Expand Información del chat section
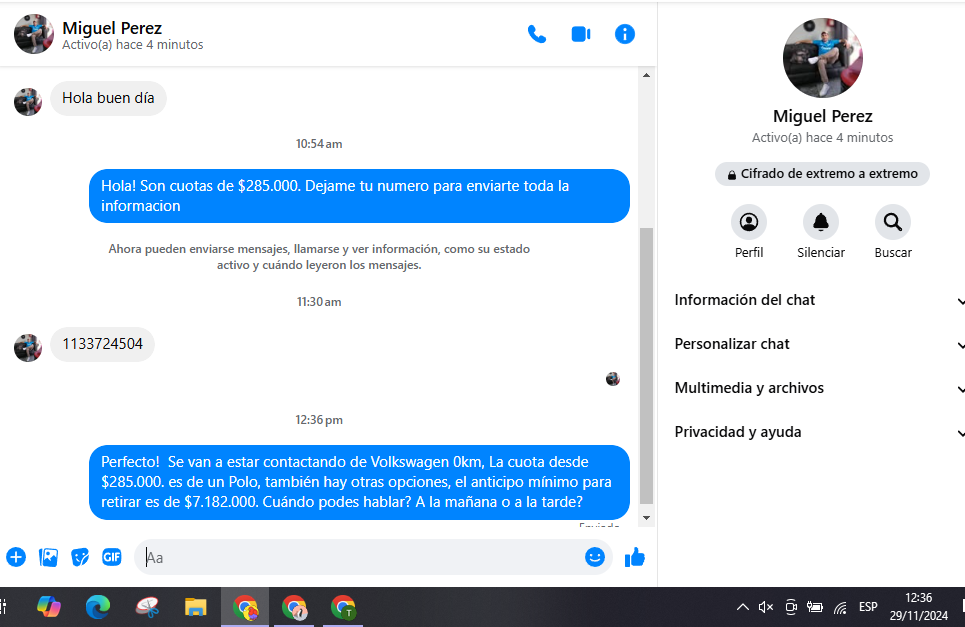The height and width of the screenshot is (627, 965). (819, 300)
